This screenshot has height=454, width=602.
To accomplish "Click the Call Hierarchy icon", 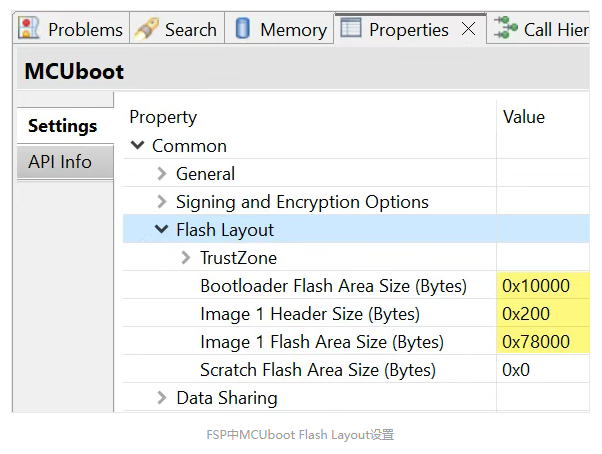I will [505, 28].
